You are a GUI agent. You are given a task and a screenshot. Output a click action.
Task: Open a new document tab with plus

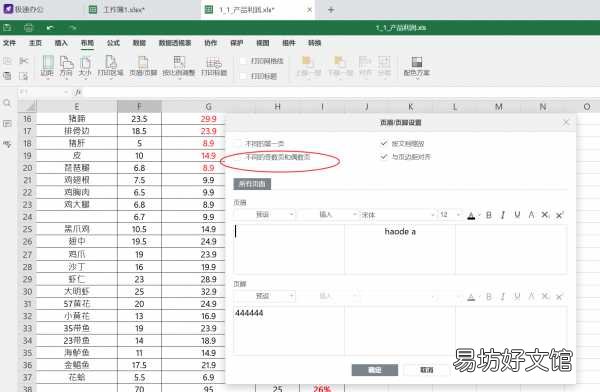tap(331, 10)
